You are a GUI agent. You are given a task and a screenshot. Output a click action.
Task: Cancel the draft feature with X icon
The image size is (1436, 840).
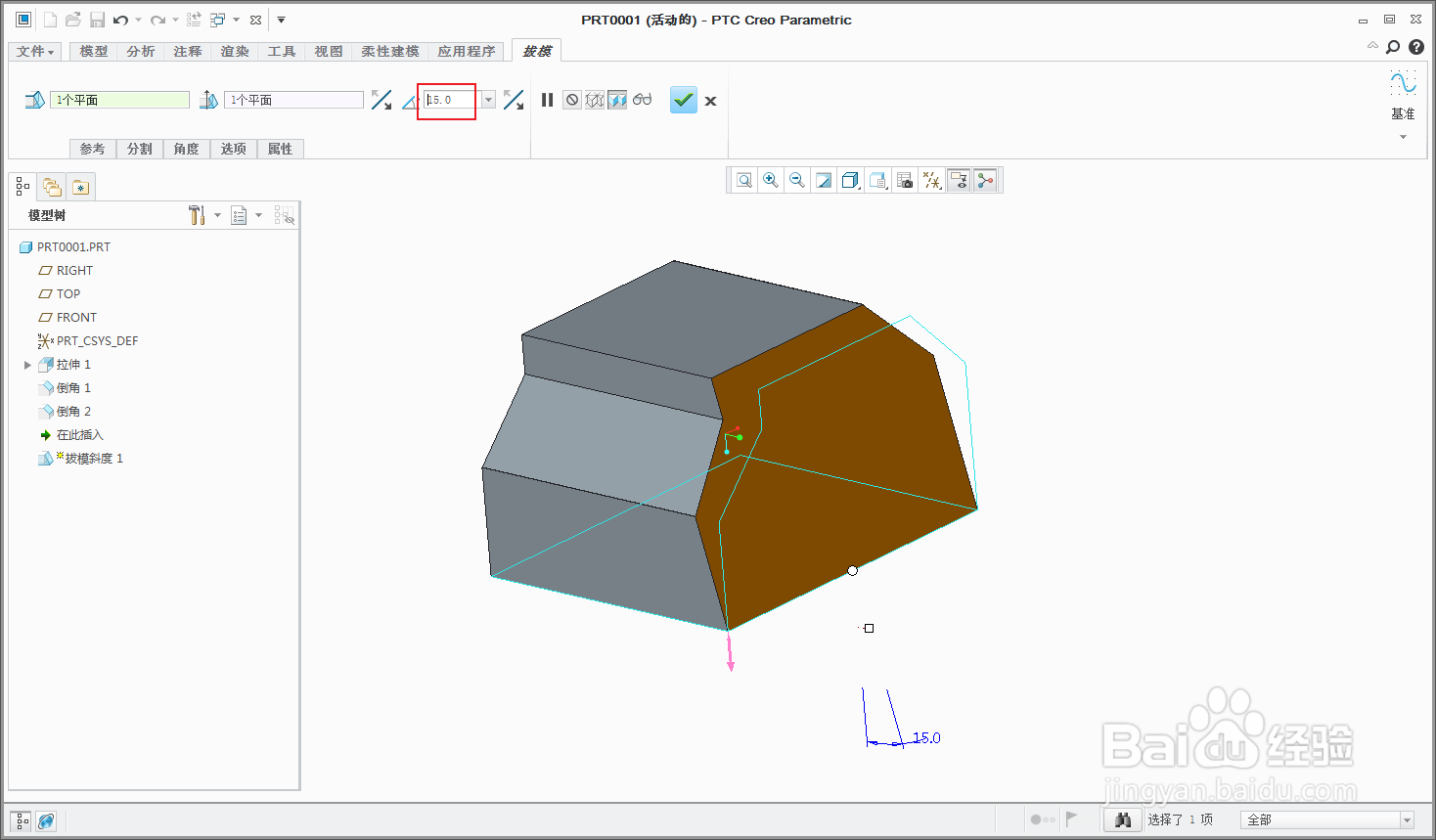(711, 101)
